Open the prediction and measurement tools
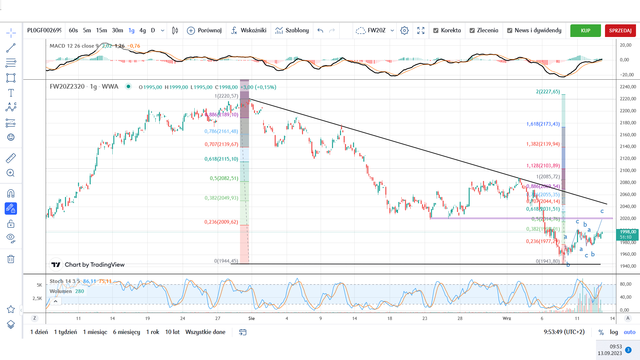Viewport: 640px width, 360px height. coord(11,122)
